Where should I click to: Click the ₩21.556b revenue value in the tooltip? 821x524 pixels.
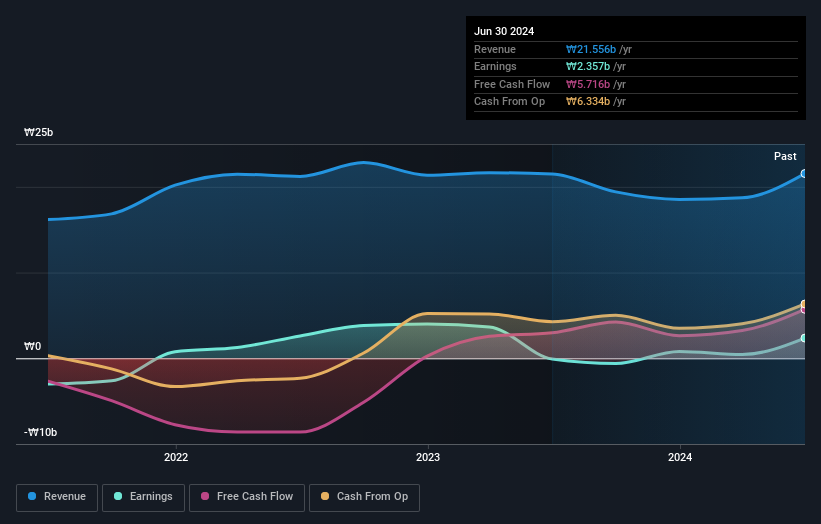point(591,49)
